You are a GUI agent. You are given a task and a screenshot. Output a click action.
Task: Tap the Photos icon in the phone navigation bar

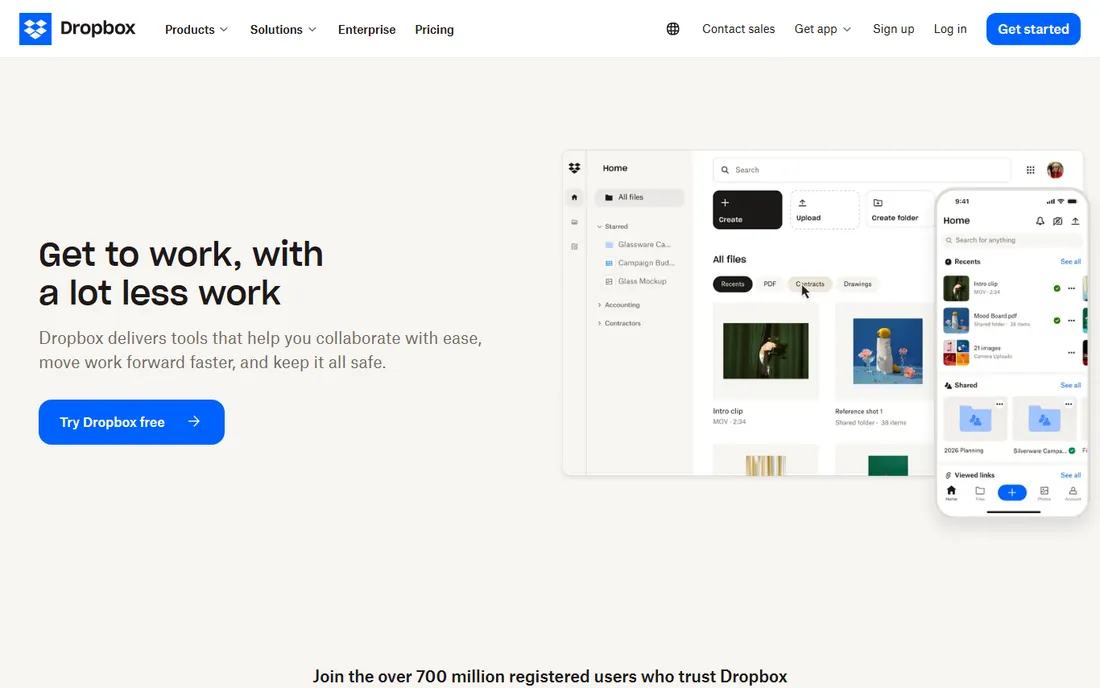[1044, 493]
